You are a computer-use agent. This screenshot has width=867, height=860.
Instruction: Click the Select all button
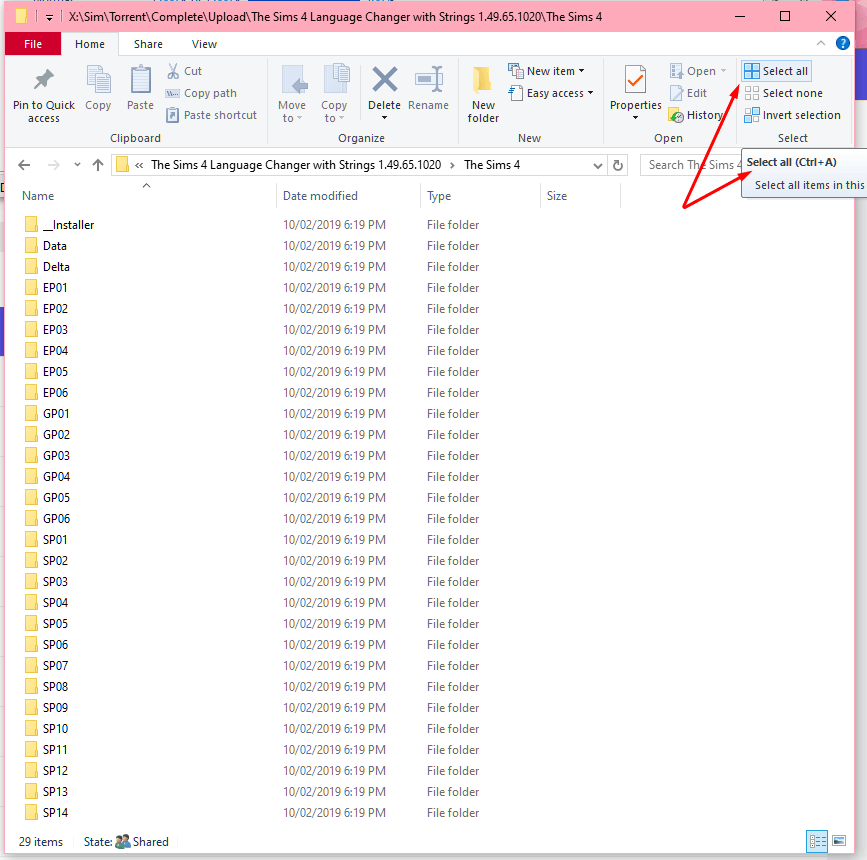(776, 71)
